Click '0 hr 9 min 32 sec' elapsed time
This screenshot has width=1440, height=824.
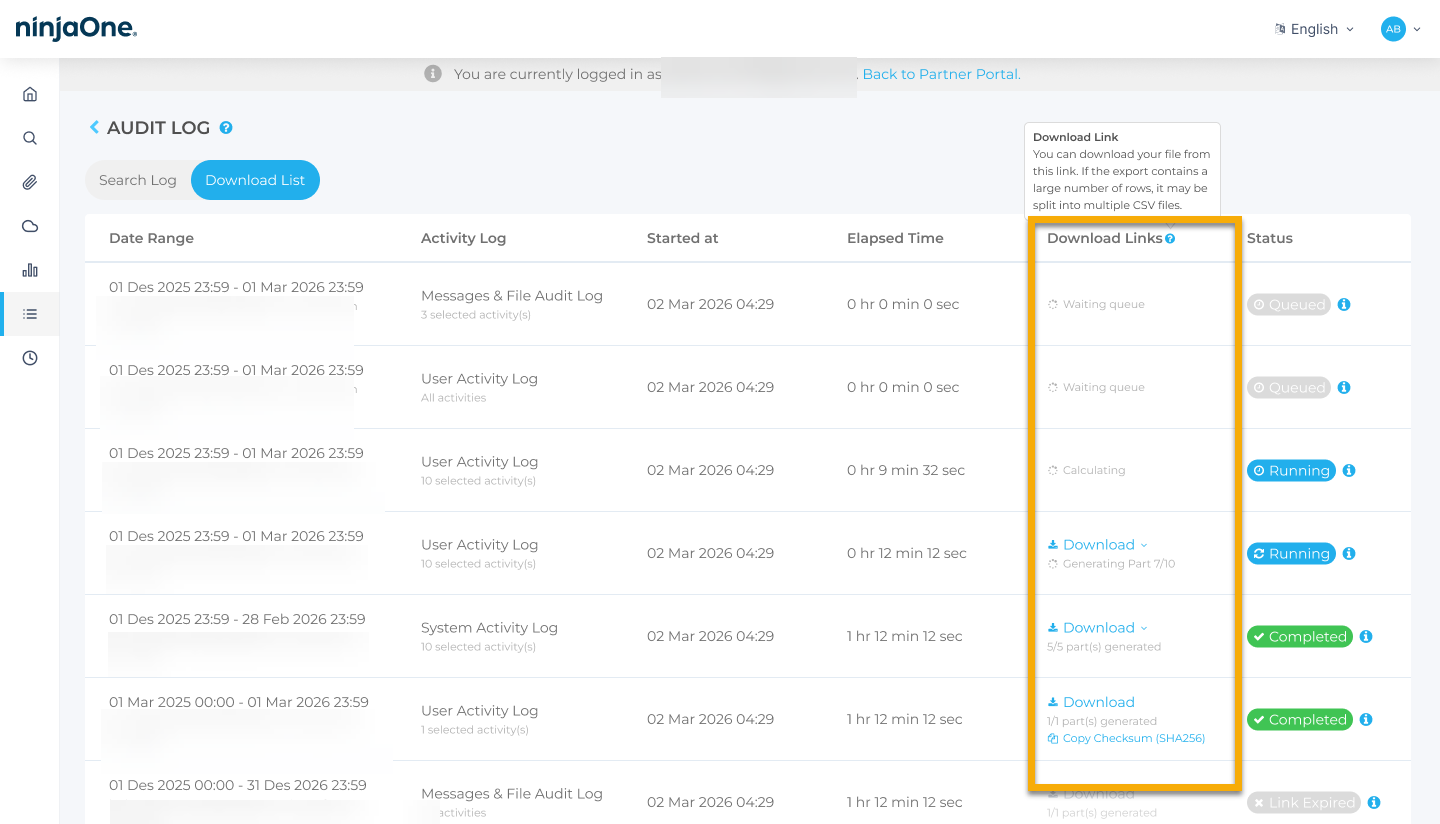[x=906, y=470]
